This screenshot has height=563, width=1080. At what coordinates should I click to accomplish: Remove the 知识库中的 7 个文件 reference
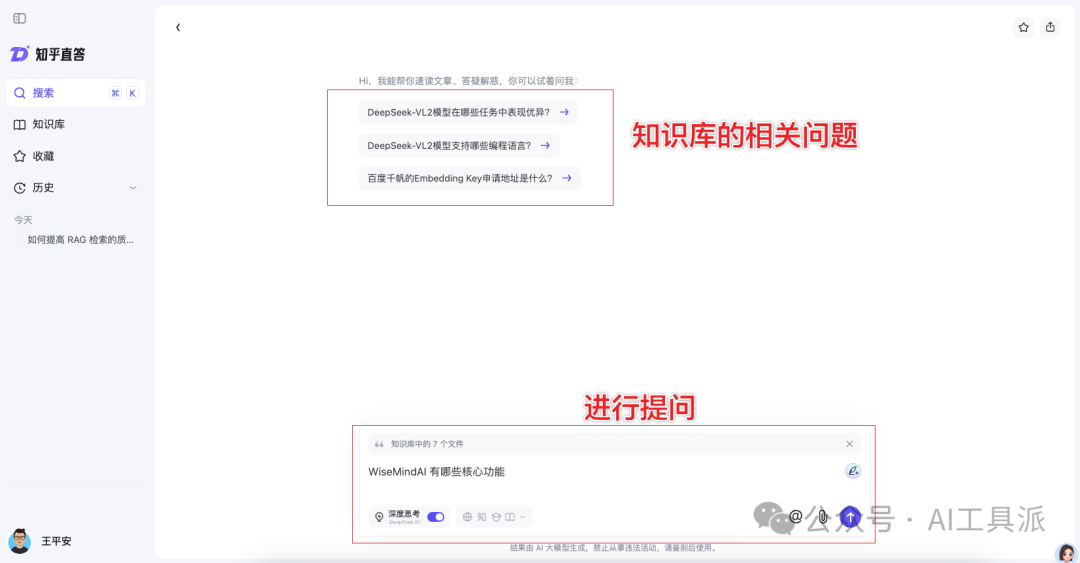(x=849, y=444)
